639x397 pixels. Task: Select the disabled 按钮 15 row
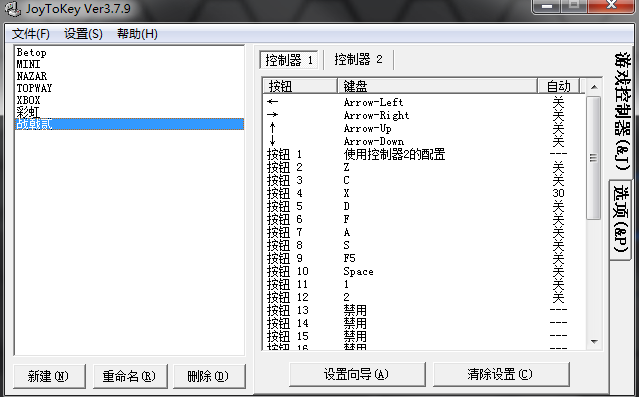(x=424, y=337)
